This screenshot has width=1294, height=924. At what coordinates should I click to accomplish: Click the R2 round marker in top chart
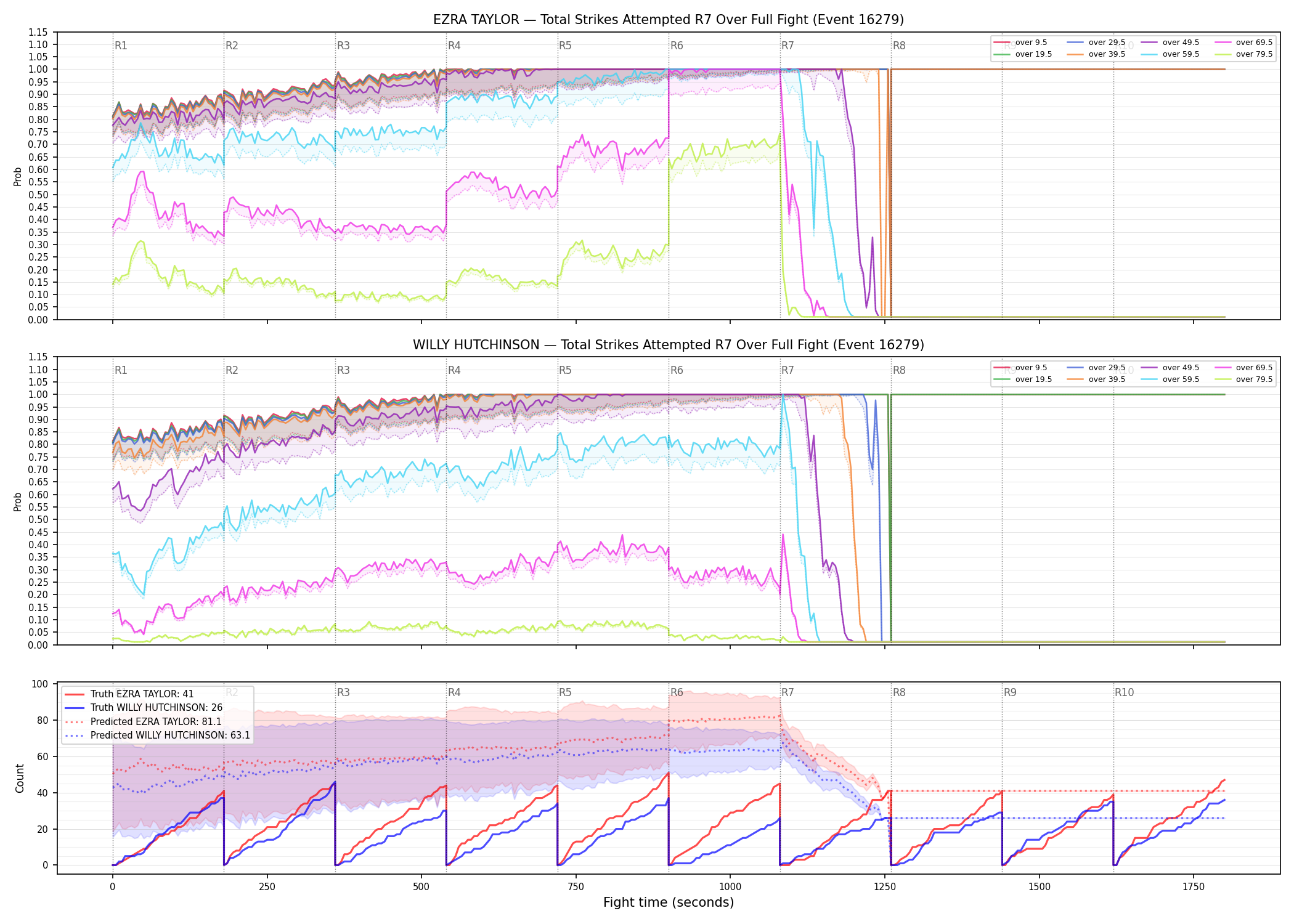click(x=232, y=46)
